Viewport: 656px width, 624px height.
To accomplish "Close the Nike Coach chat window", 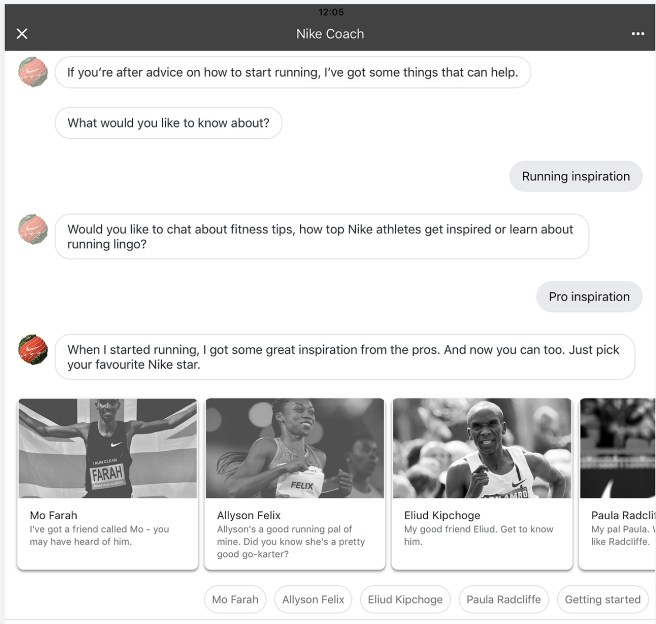I will click(x=22, y=34).
